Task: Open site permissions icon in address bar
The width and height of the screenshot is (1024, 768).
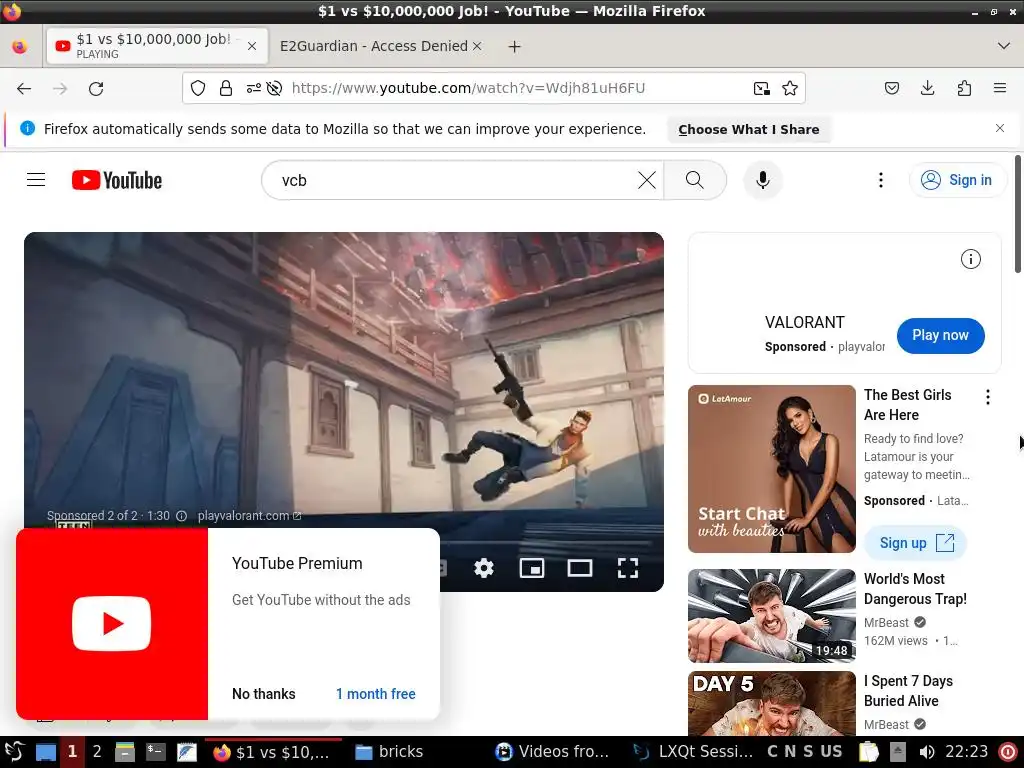Action: coord(253,88)
